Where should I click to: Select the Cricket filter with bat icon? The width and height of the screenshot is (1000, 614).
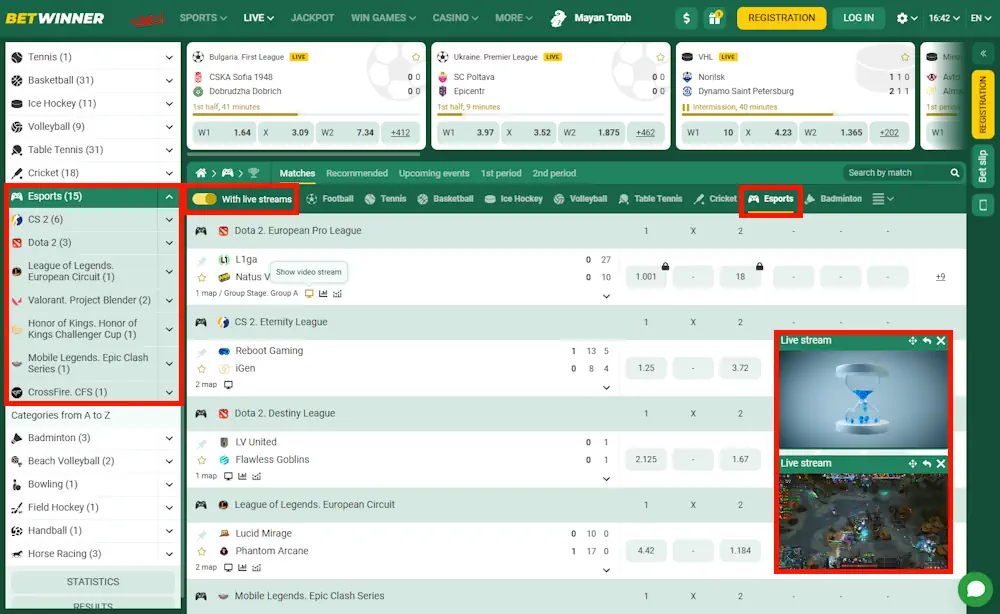(715, 198)
